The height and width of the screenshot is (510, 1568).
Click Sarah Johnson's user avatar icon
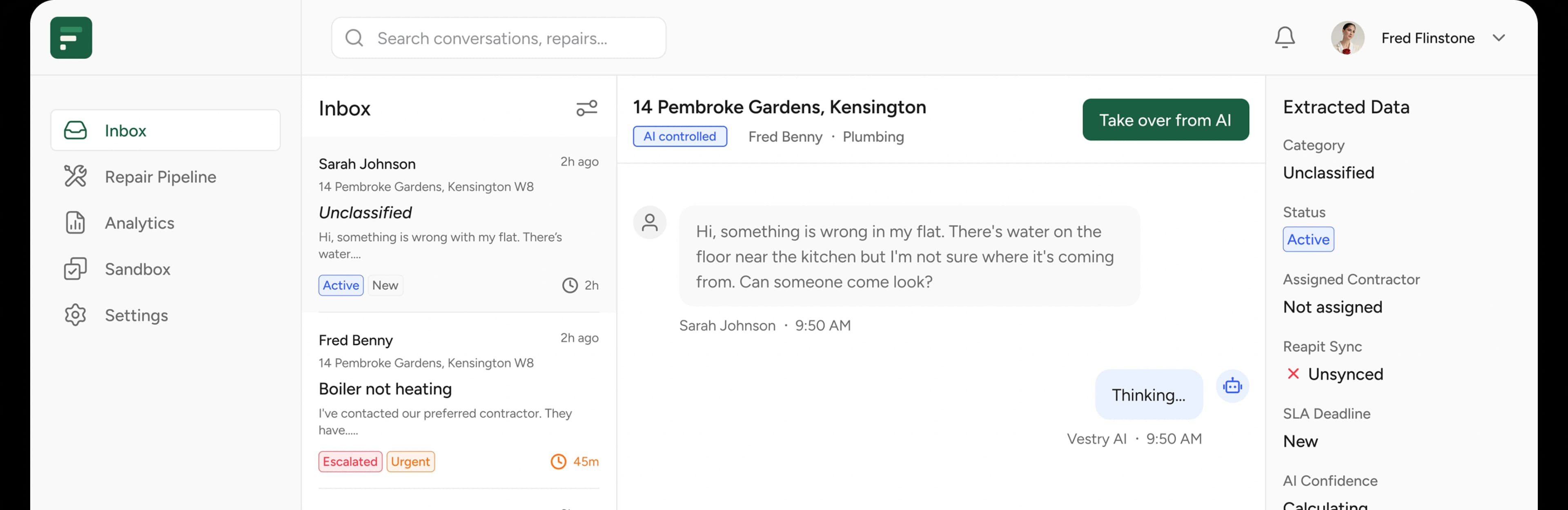click(x=650, y=222)
